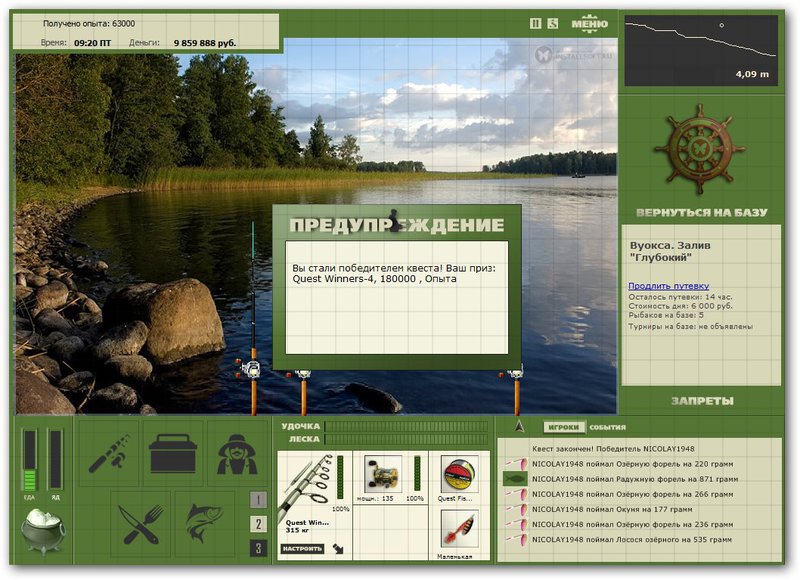
Task: Click the arrow icon next to НАСТРОИТЬ
Action: tap(338, 549)
